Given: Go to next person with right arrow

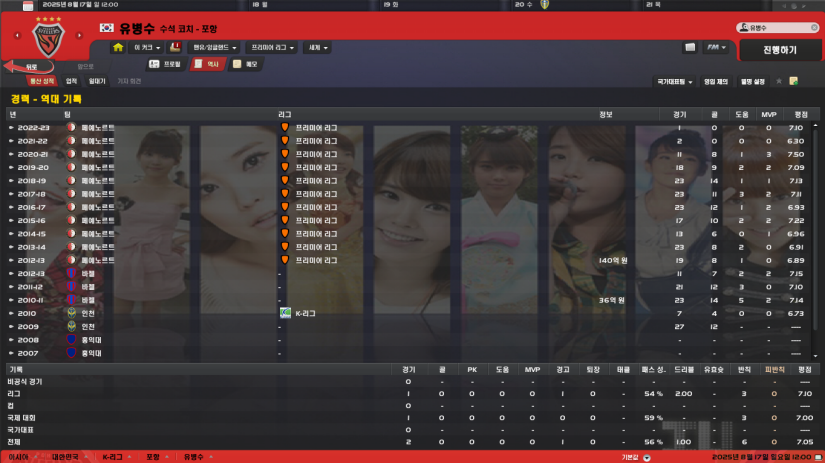Looking at the screenshot, I should pos(79,35).
